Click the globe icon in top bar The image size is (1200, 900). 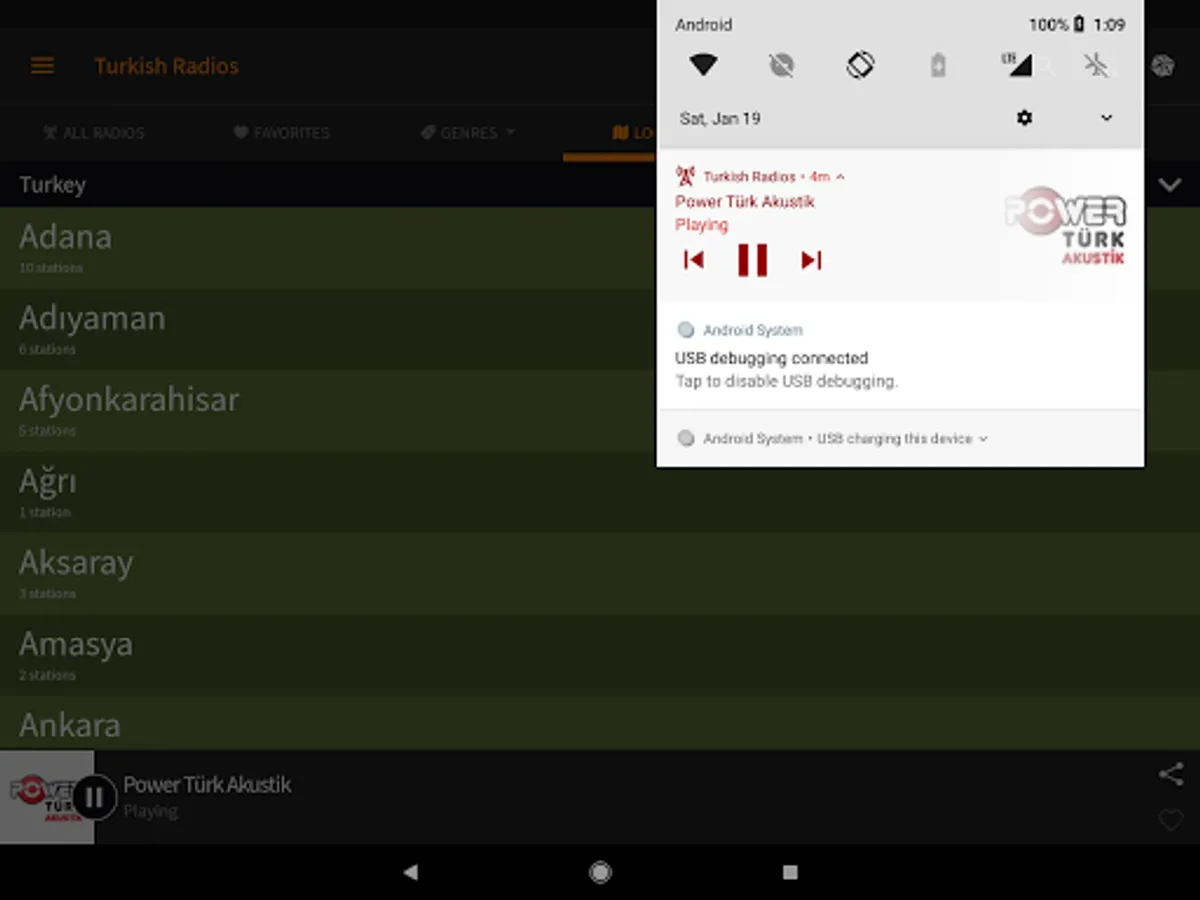coord(1162,66)
